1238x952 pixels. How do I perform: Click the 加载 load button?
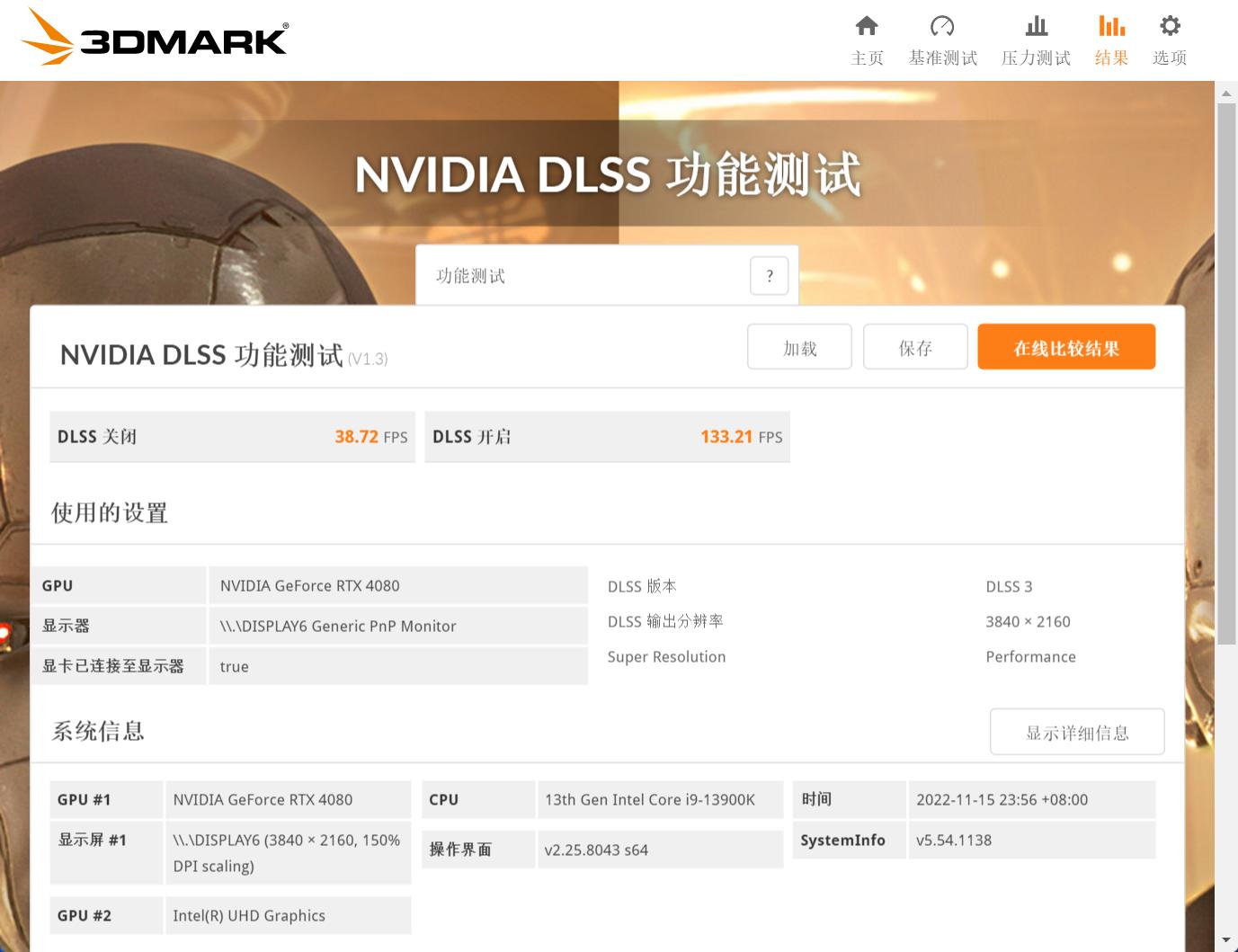pos(798,347)
